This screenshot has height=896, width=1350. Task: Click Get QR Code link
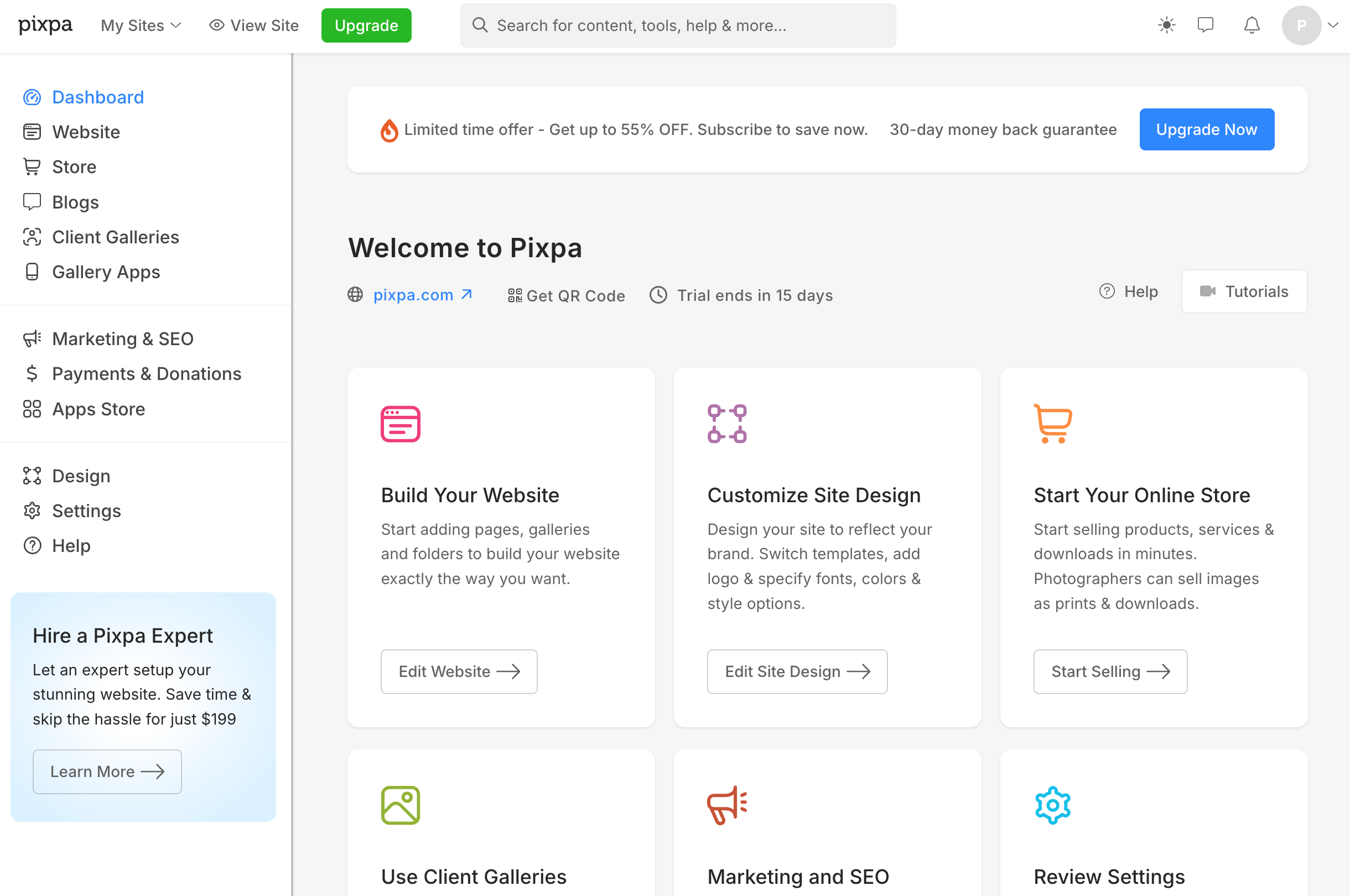[567, 295]
